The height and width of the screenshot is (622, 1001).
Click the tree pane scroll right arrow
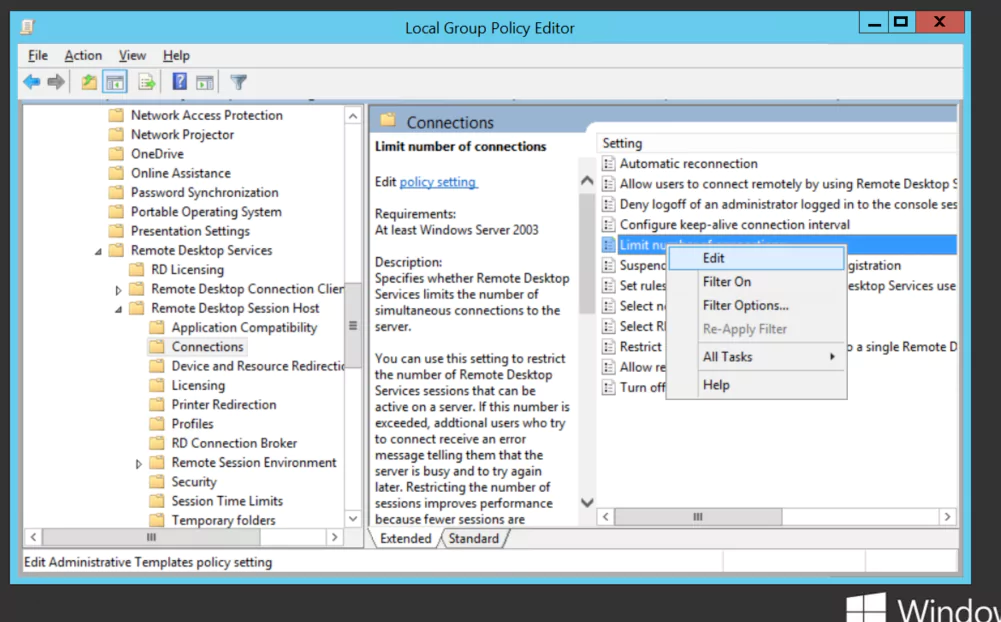335,538
